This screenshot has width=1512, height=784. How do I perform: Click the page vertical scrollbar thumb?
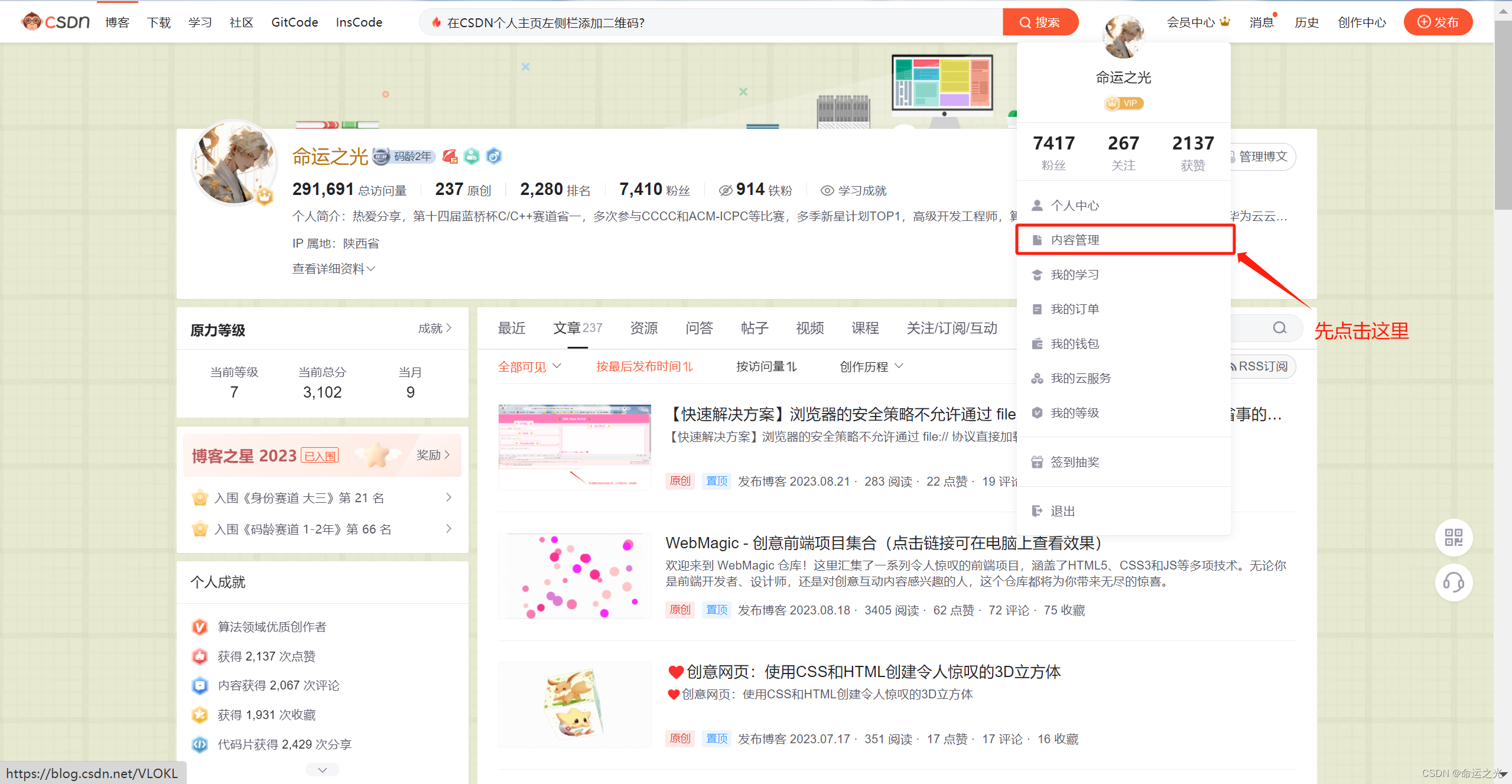click(1503, 115)
